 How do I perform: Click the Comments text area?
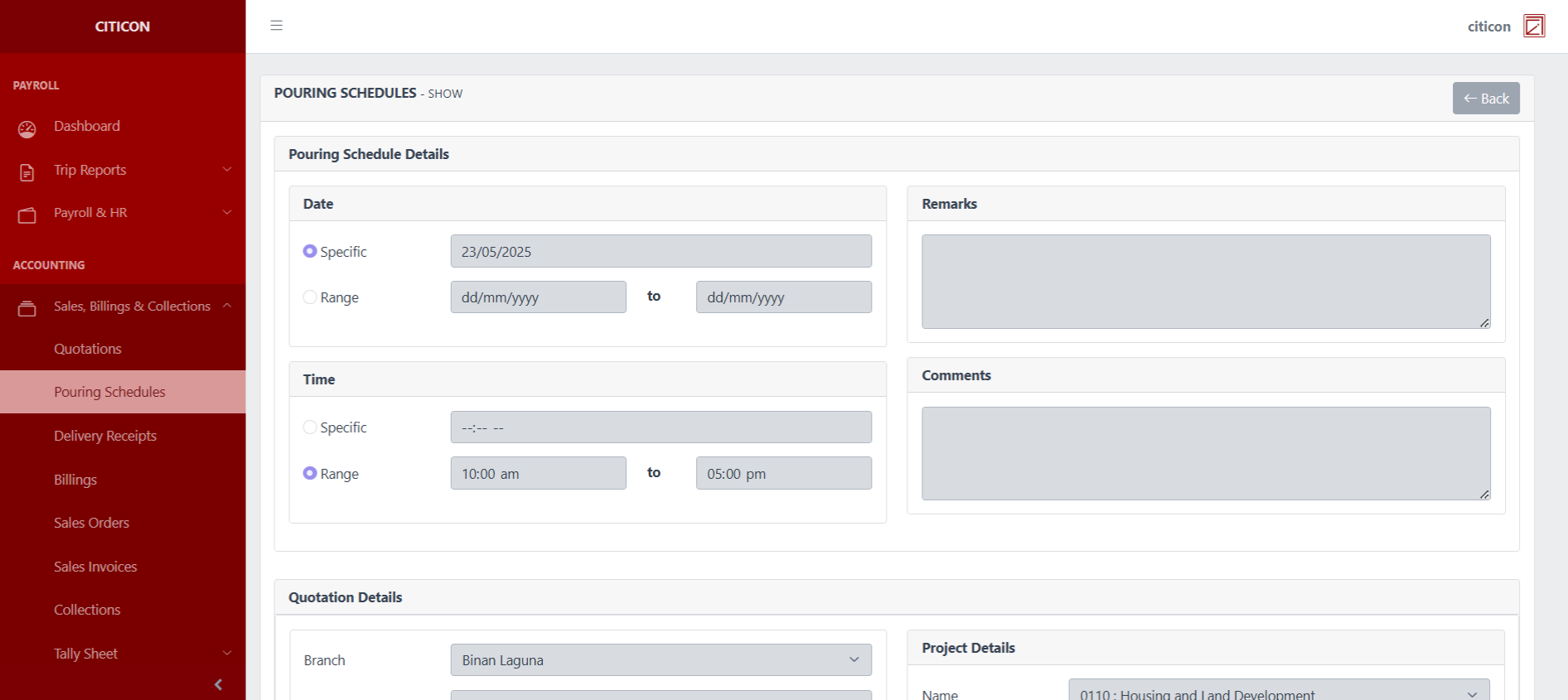tap(1205, 453)
